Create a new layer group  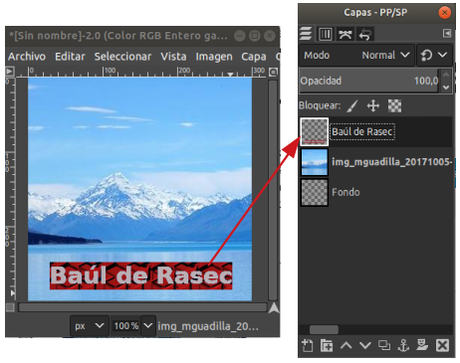(x=326, y=345)
